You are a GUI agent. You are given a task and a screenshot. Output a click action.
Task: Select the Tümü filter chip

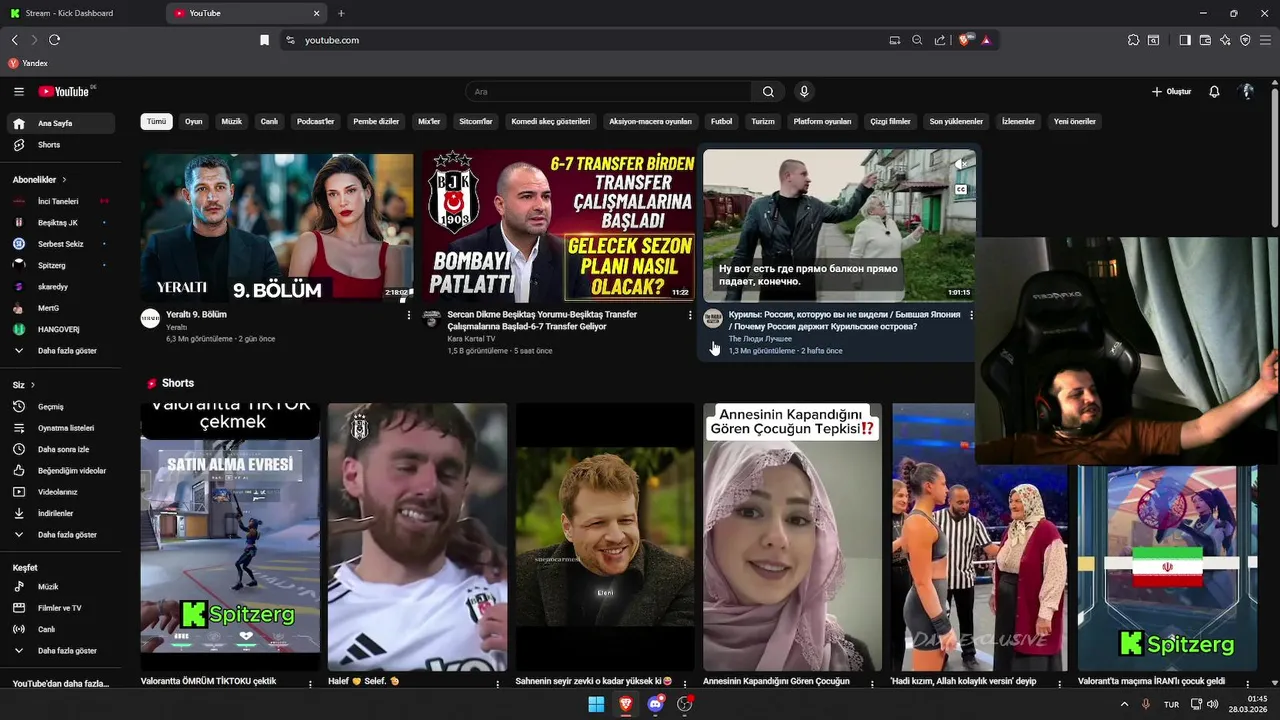click(x=157, y=121)
